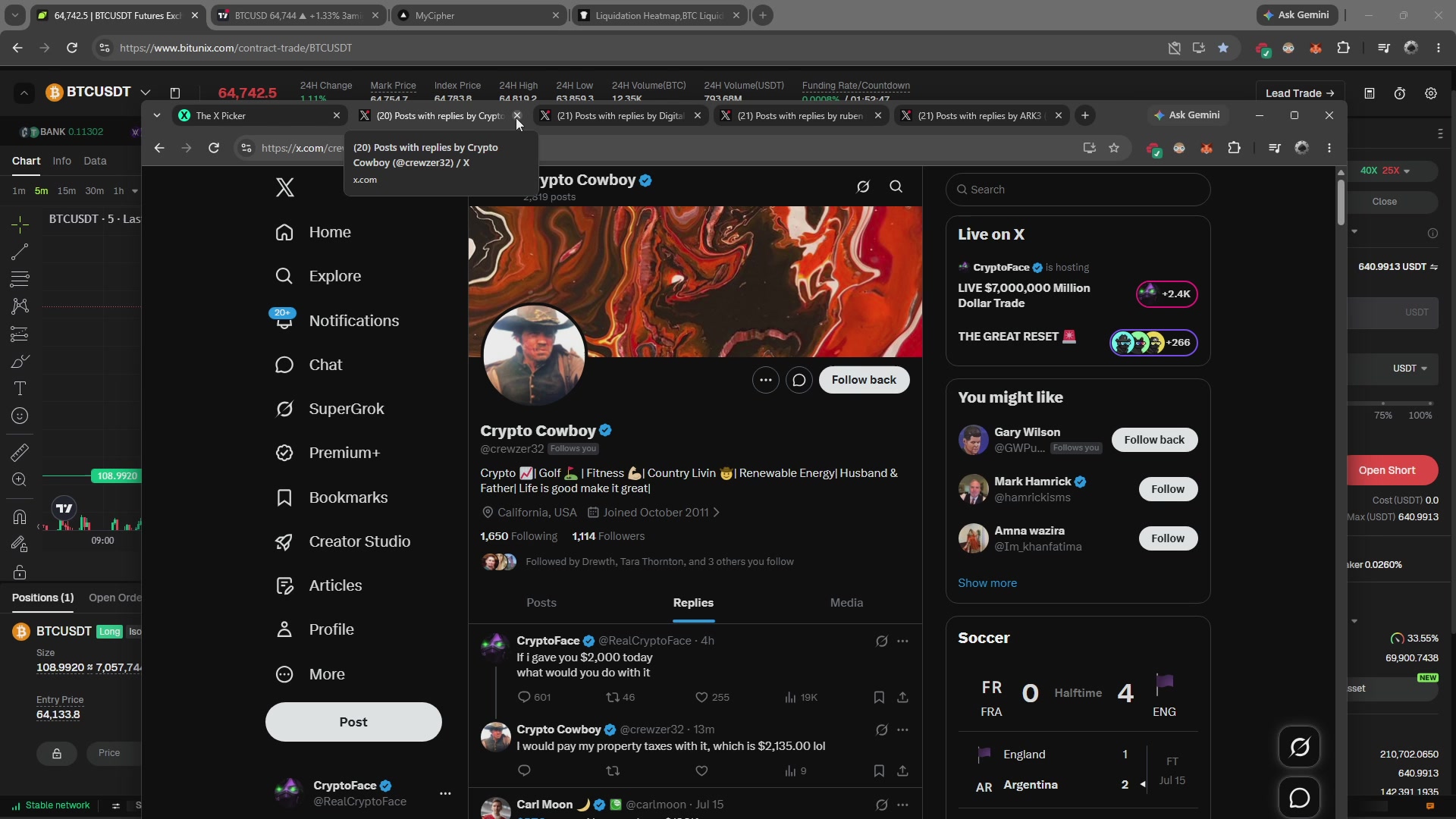Open X window tab search chevron
1456x819 pixels.
point(157,115)
